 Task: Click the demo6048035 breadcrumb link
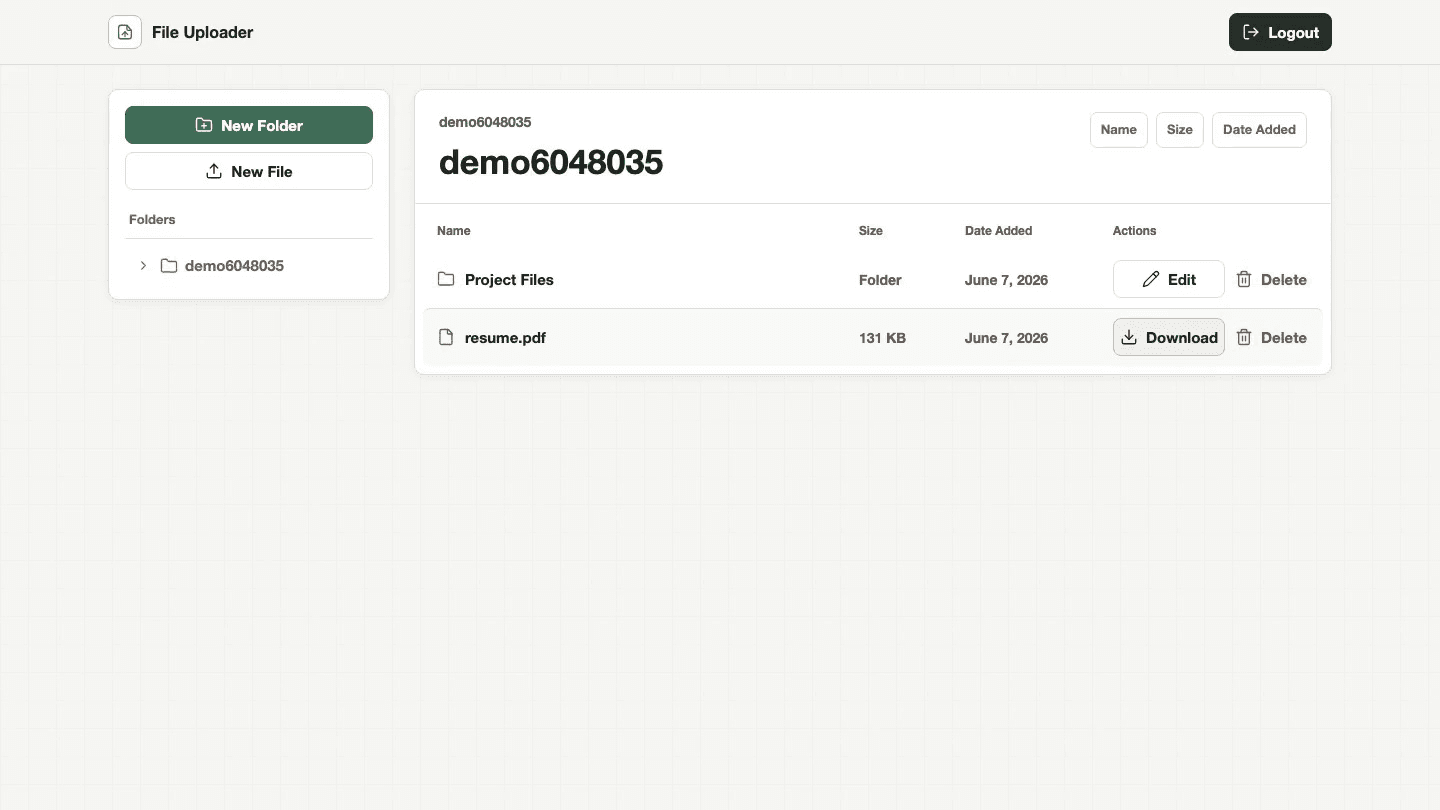click(x=485, y=122)
